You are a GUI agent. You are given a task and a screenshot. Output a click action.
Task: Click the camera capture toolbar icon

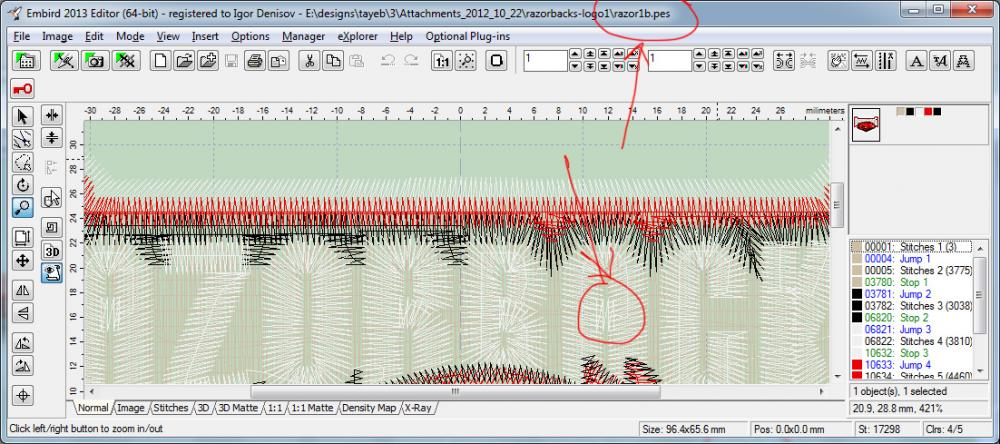coord(95,61)
